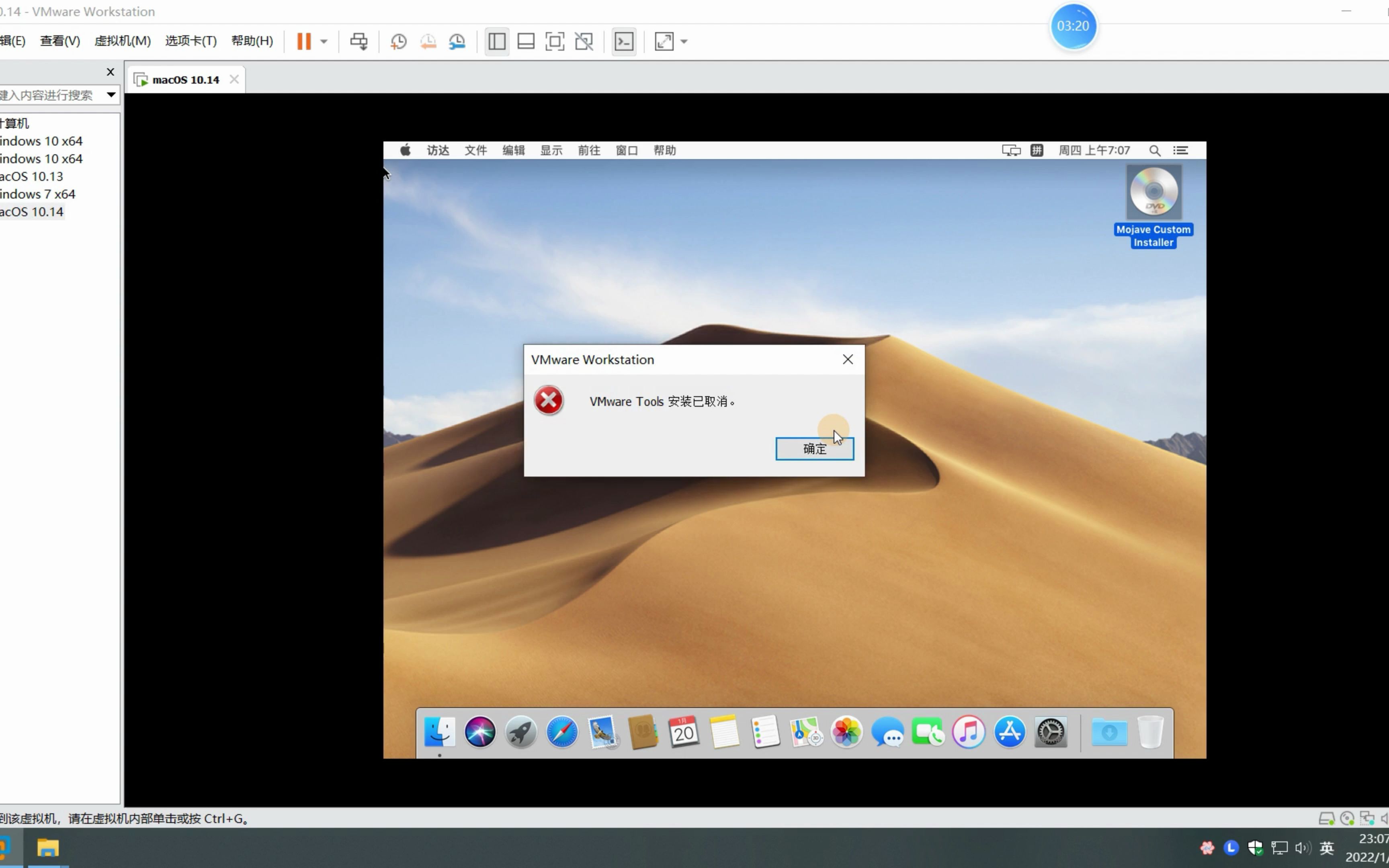Open iTunes from the Dock
This screenshot has height=868, width=1389.
coord(969,732)
